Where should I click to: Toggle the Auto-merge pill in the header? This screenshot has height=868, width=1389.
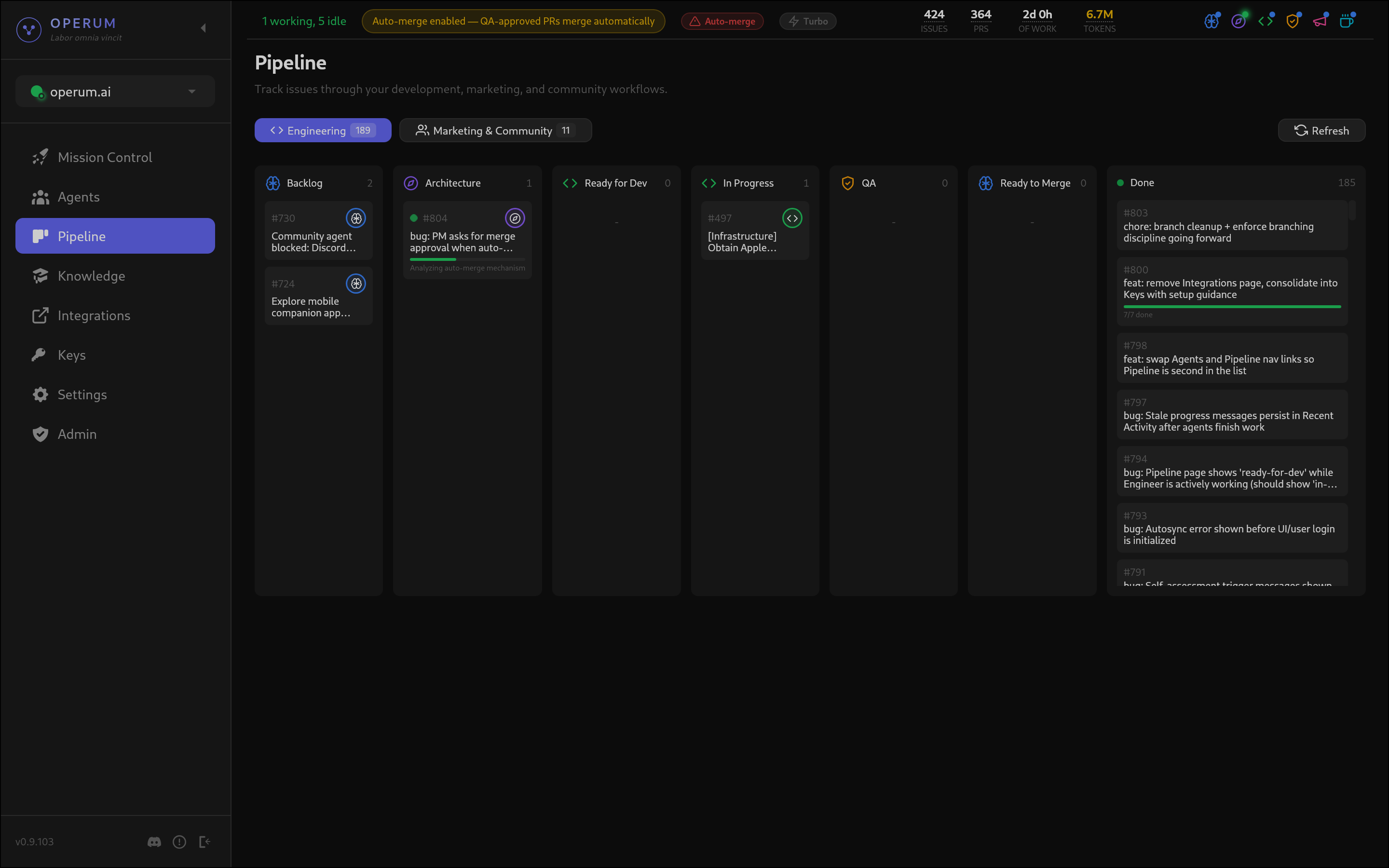click(722, 21)
